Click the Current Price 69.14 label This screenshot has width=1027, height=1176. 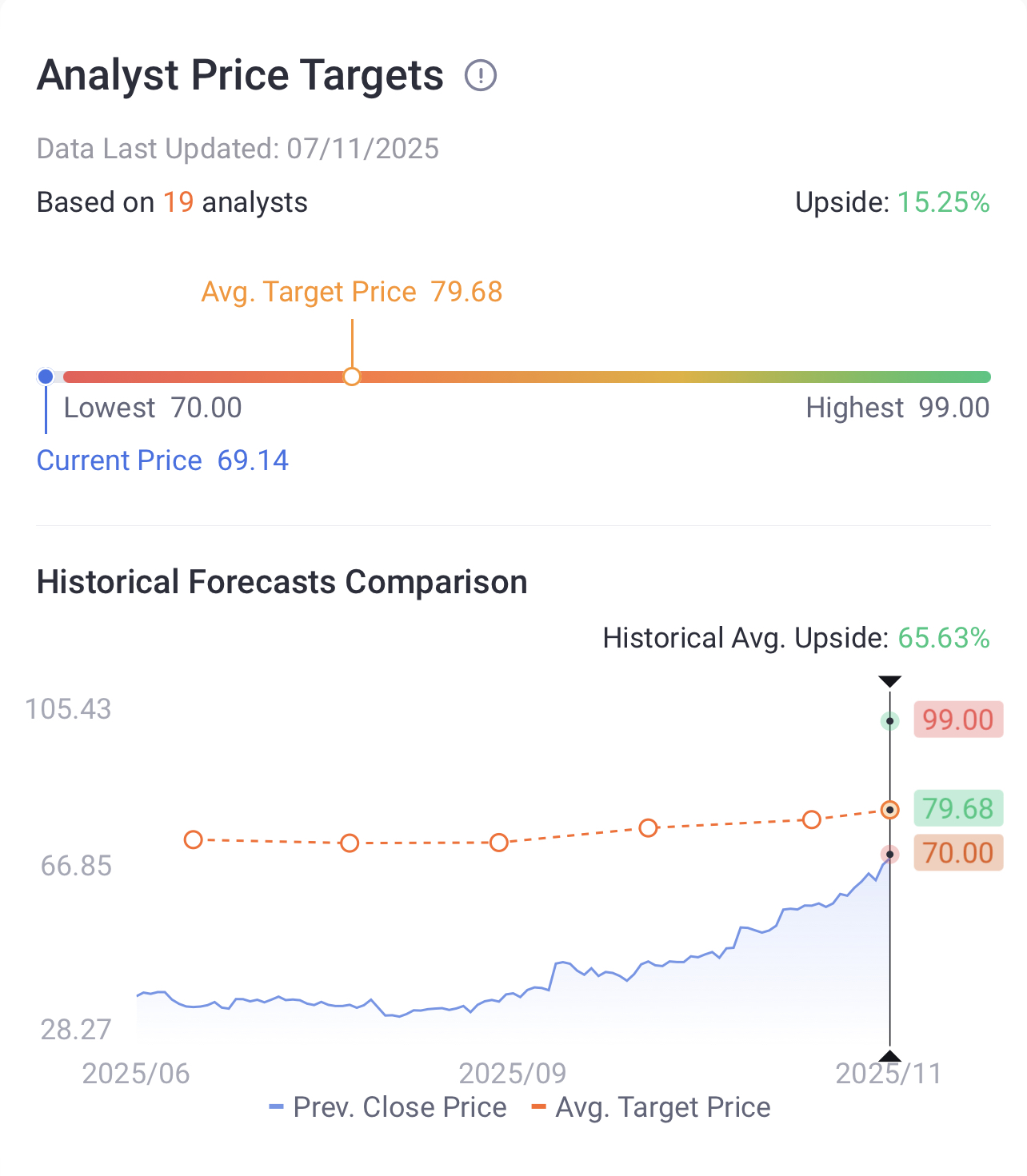click(162, 460)
